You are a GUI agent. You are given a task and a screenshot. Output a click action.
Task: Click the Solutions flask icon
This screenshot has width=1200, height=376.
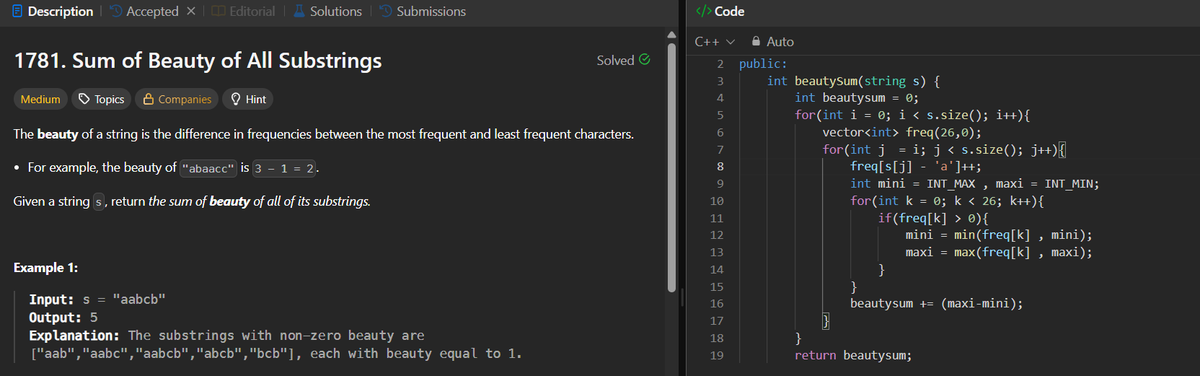tap(299, 11)
